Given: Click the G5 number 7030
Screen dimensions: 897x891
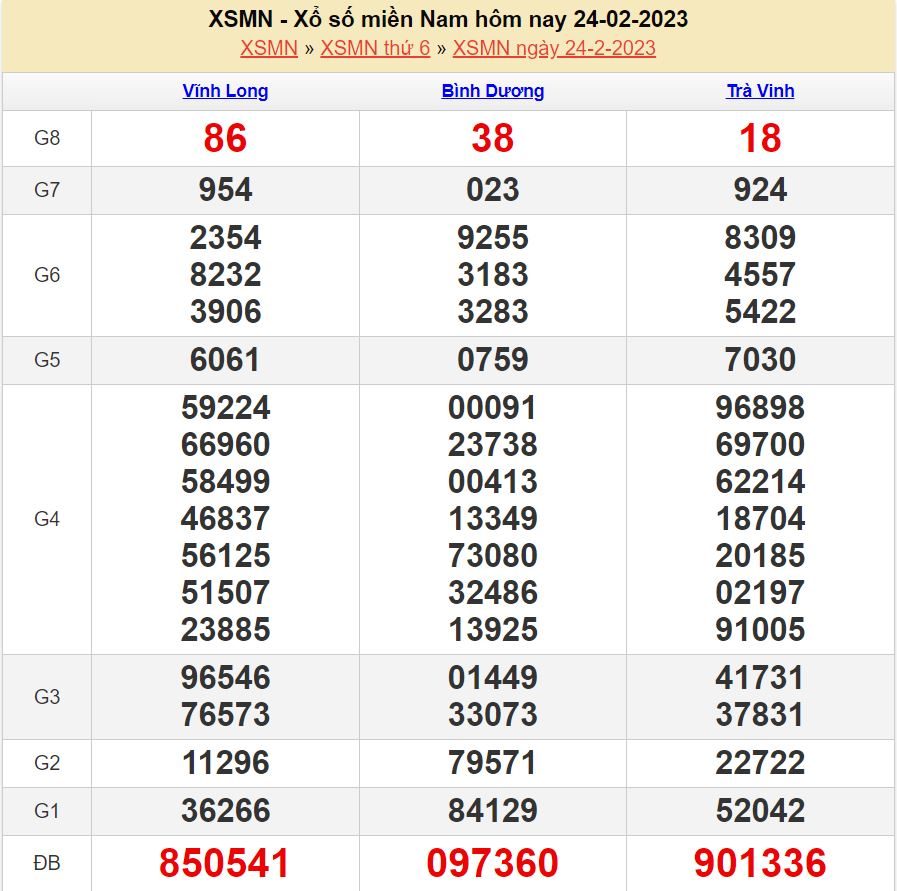Looking at the screenshot, I should 760,360.
